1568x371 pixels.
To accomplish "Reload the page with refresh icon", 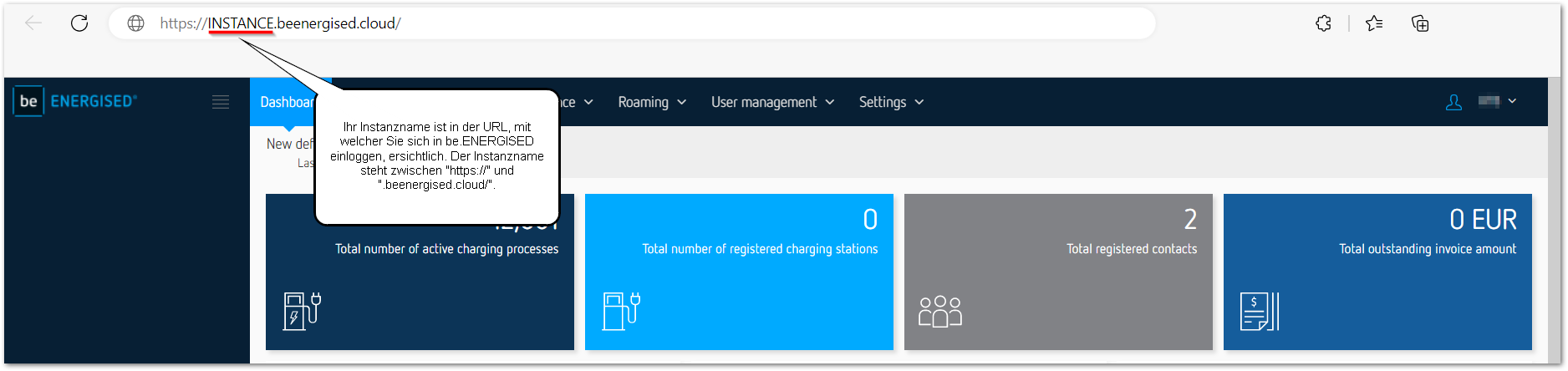I will pyautogui.click(x=79, y=23).
